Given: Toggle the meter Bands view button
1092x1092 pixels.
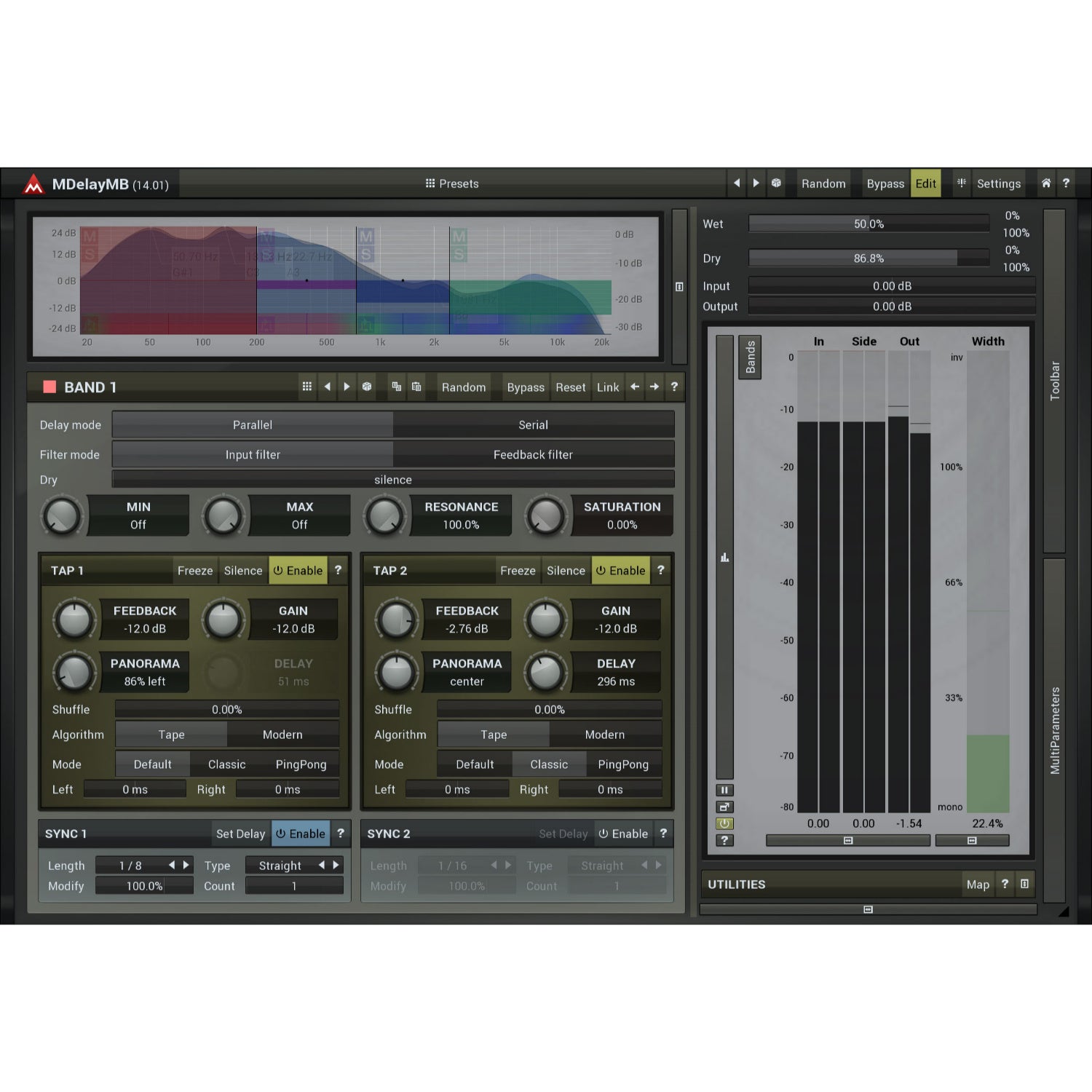Looking at the screenshot, I should coord(750,357).
